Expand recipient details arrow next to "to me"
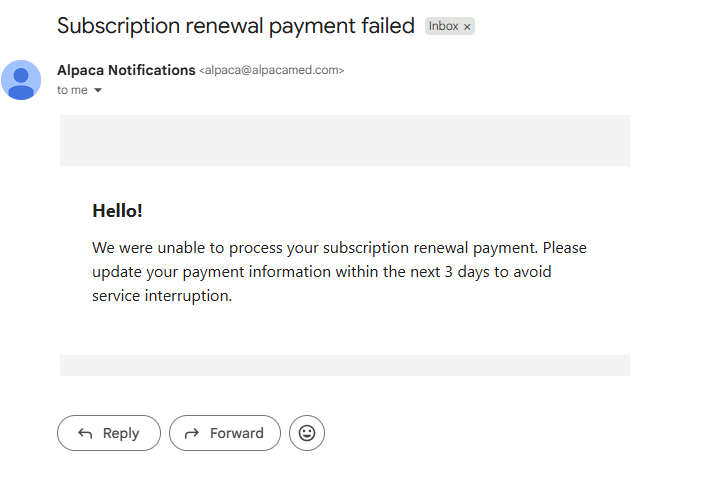Image resolution: width=726 pixels, height=498 pixels. [98, 91]
